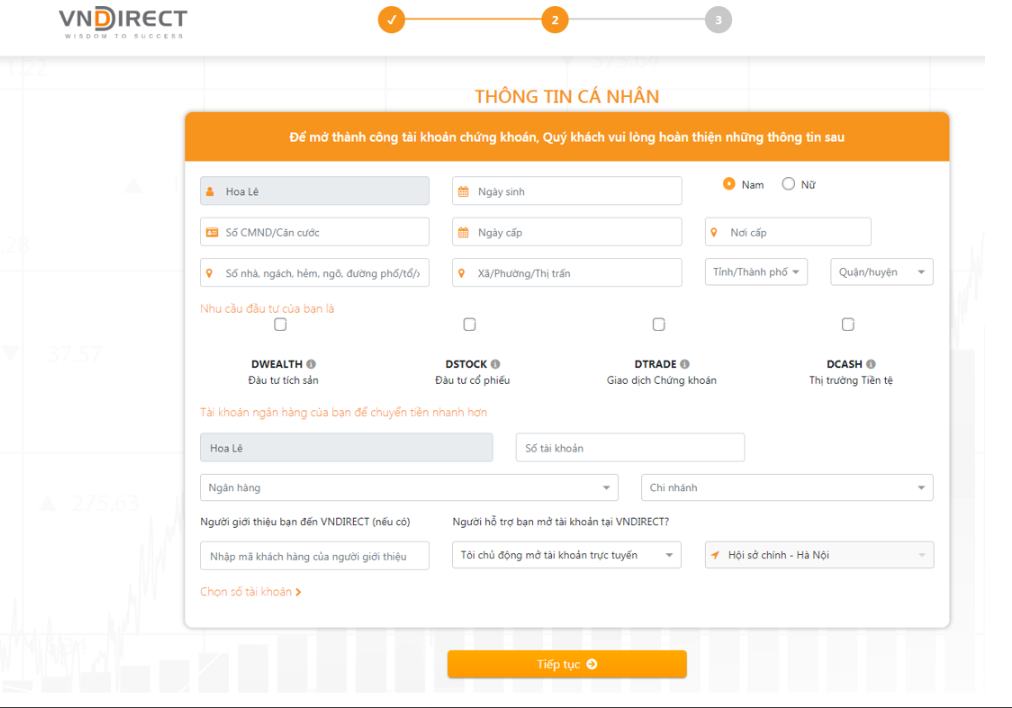The width and height of the screenshot is (1012, 708).
Task: Click the VNDIRECT logo
Action: click(x=123, y=22)
